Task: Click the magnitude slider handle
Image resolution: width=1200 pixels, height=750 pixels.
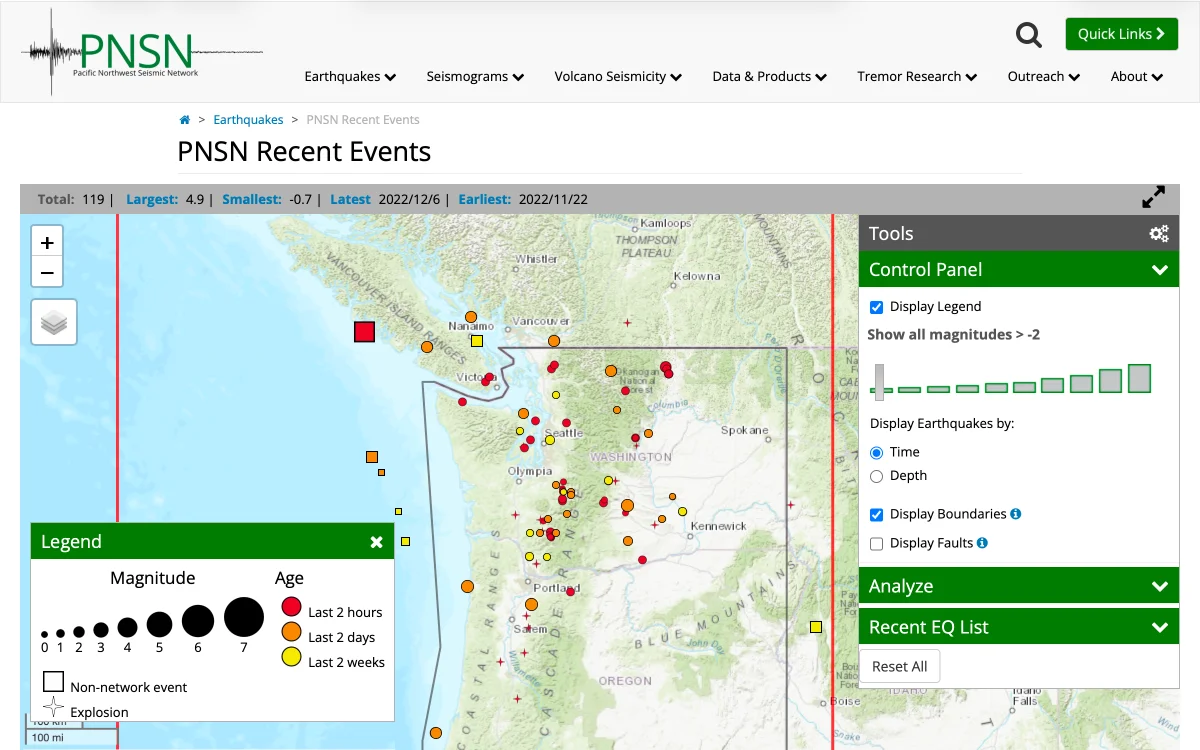Action: point(880,381)
